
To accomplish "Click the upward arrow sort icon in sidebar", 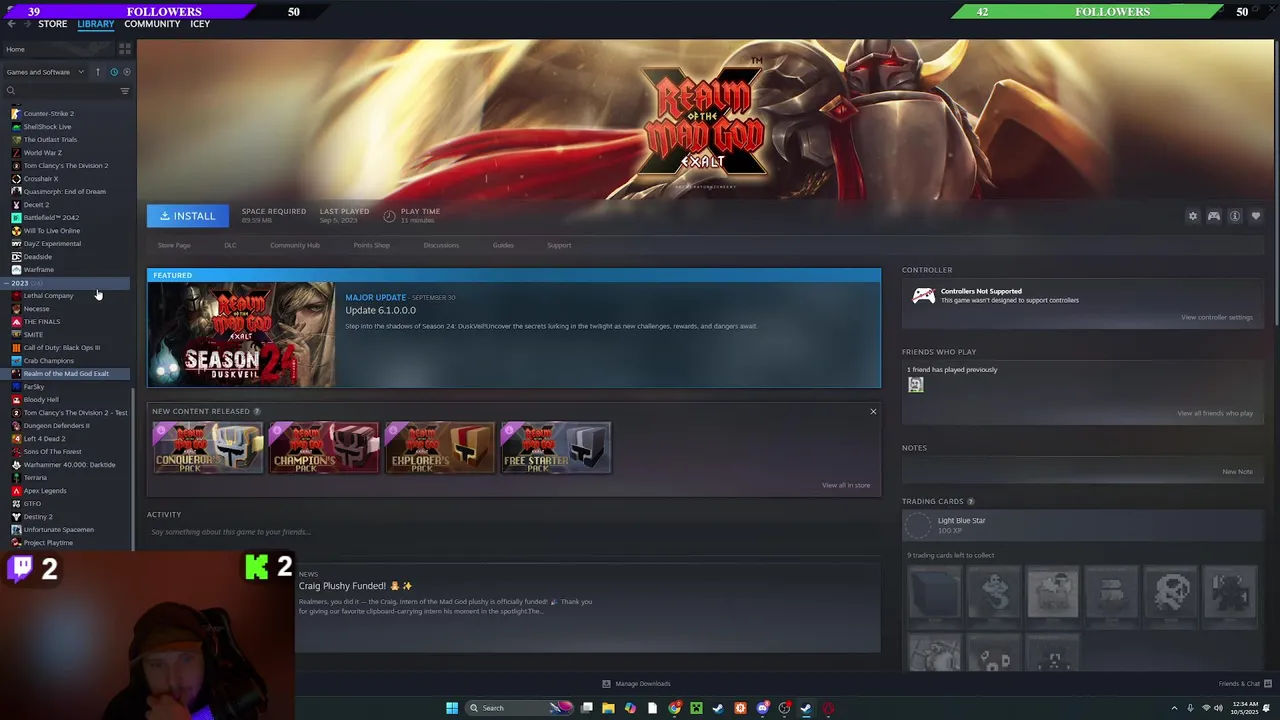I will pyautogui.click(x=98, y=72).
